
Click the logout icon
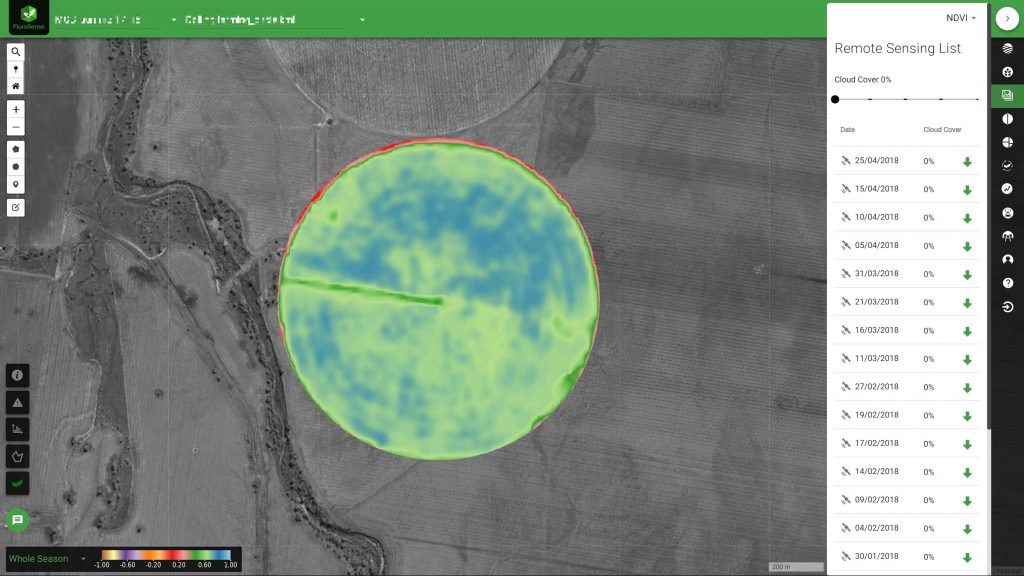tap(1008, 307)
